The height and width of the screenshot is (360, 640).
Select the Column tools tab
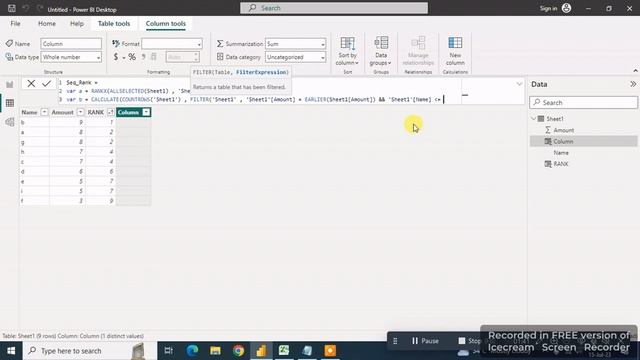tap(166, 24)
